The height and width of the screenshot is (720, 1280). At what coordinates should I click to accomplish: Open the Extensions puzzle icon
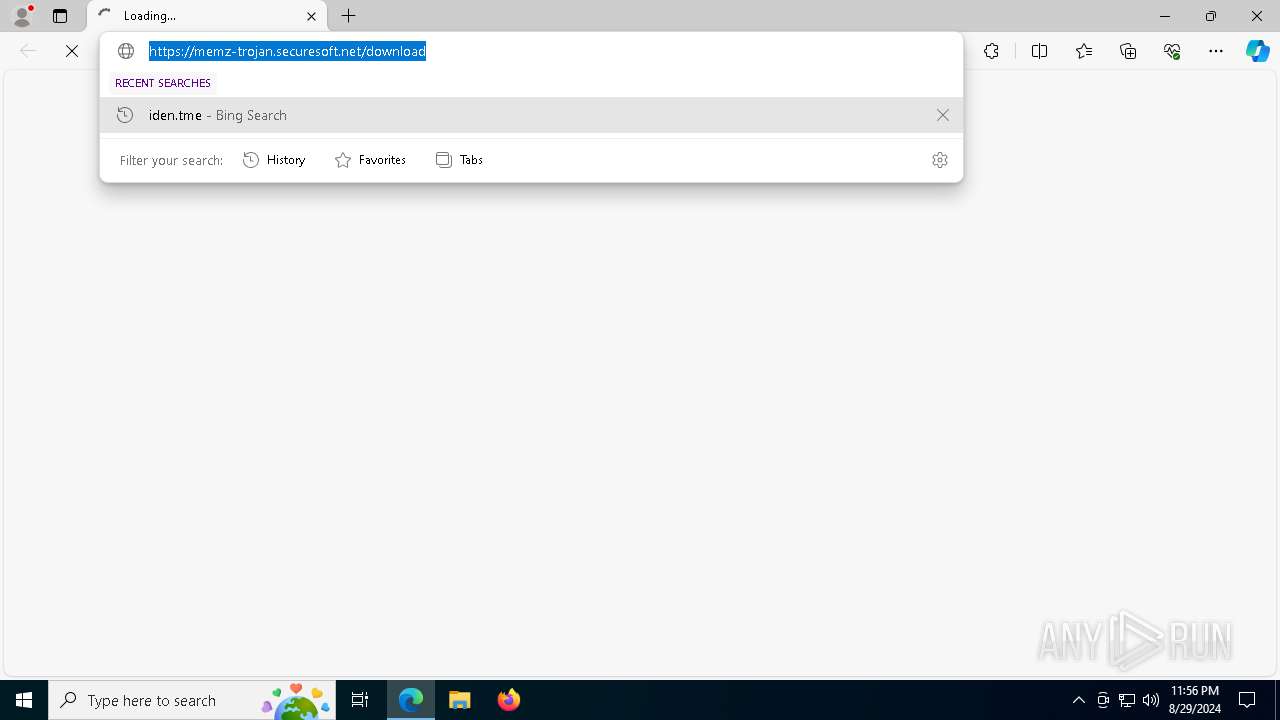(x=991, y=51)
